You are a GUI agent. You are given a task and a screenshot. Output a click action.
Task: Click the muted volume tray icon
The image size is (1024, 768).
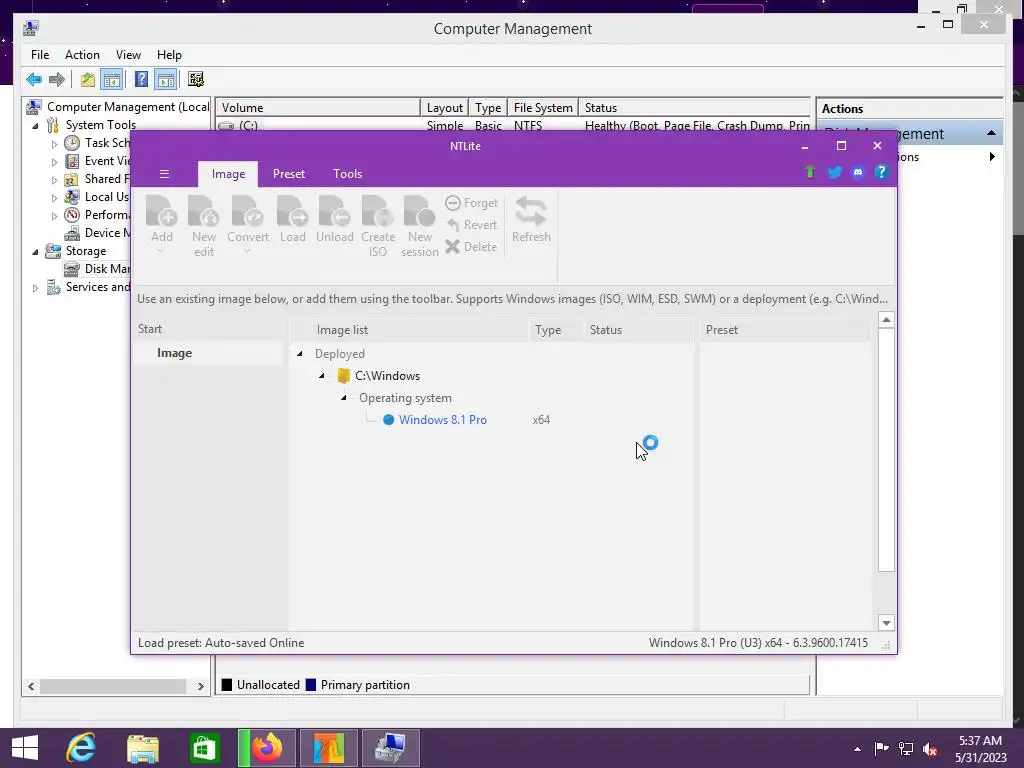pos(930,749)
